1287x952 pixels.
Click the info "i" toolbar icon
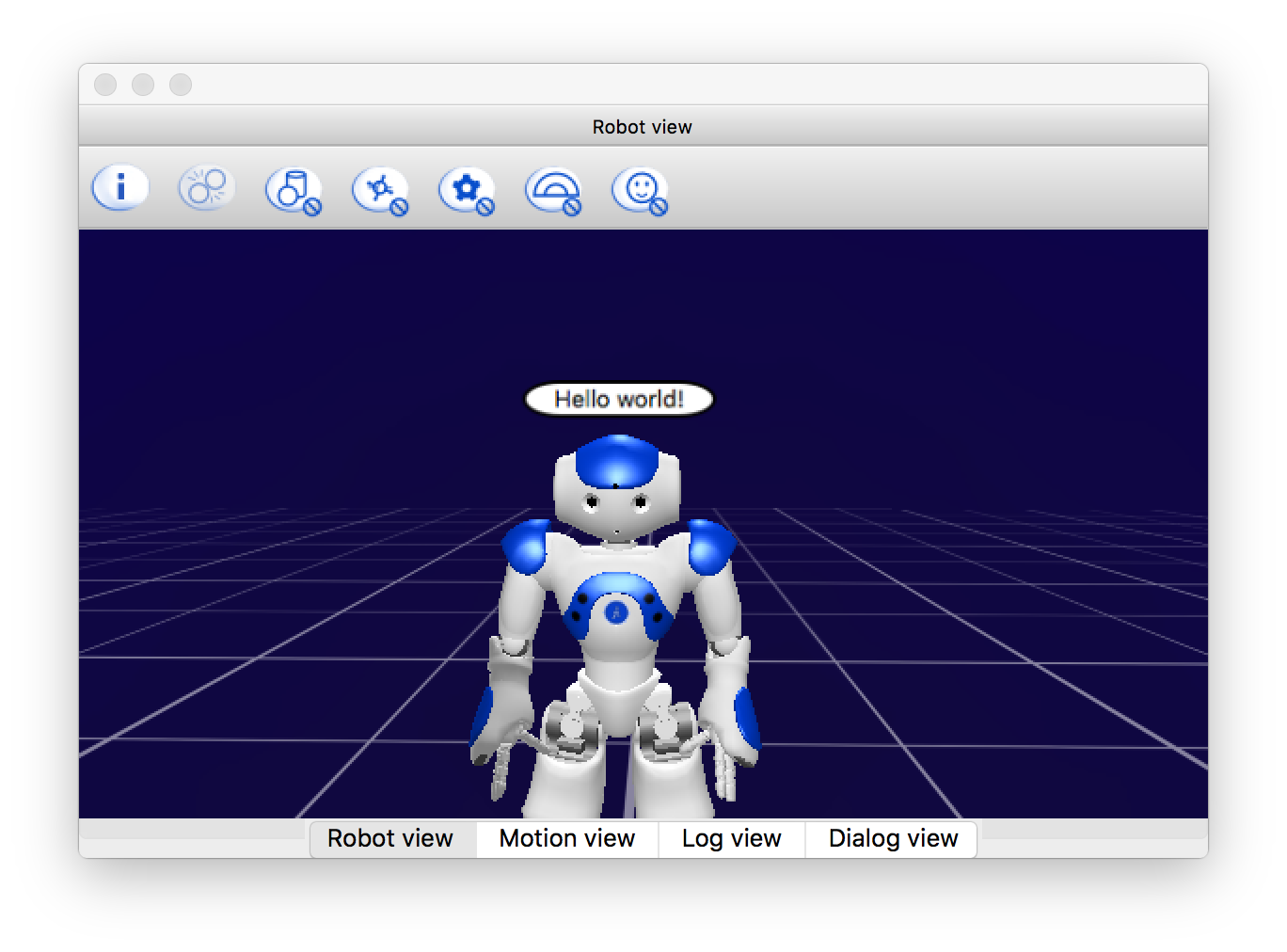coord(120,188)
